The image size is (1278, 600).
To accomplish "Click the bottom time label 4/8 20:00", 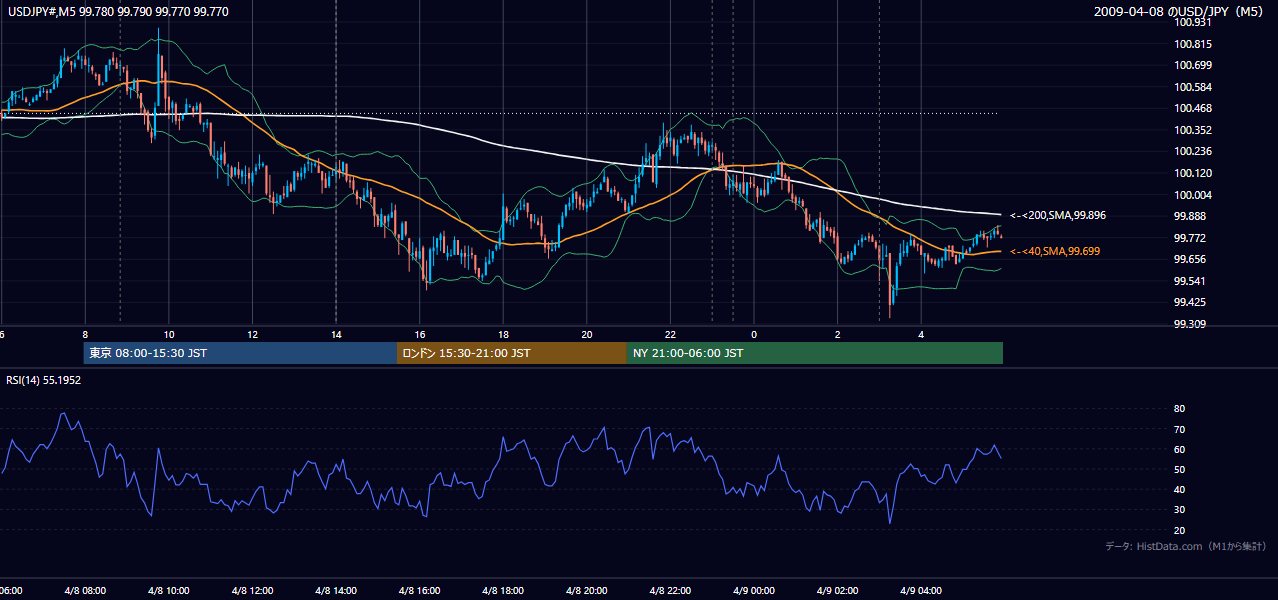I will [x=587, y=591].
